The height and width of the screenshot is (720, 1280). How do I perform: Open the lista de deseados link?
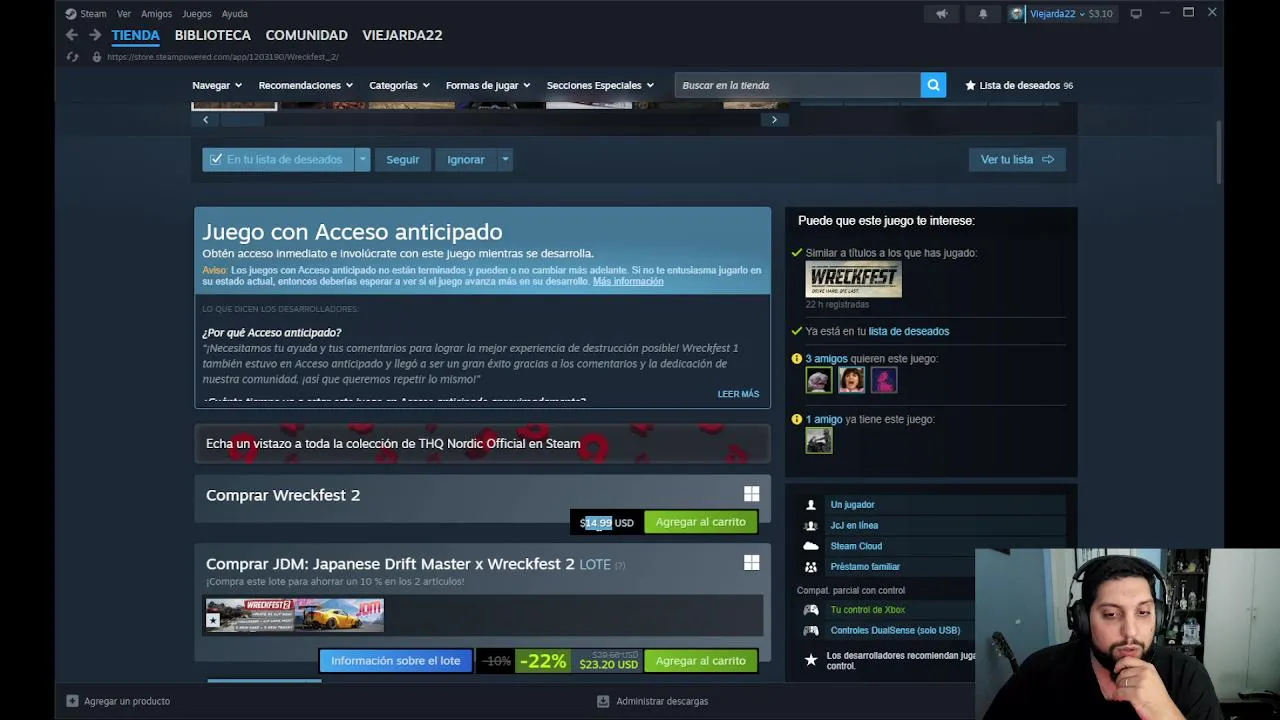pos(909,331)
